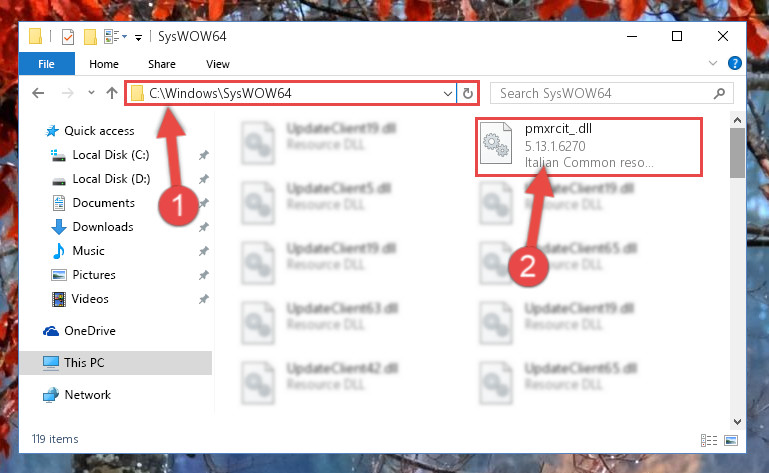Viewport: 769px width, 473px height.
Task: Open the File menu tab
Action: (47, 64)
